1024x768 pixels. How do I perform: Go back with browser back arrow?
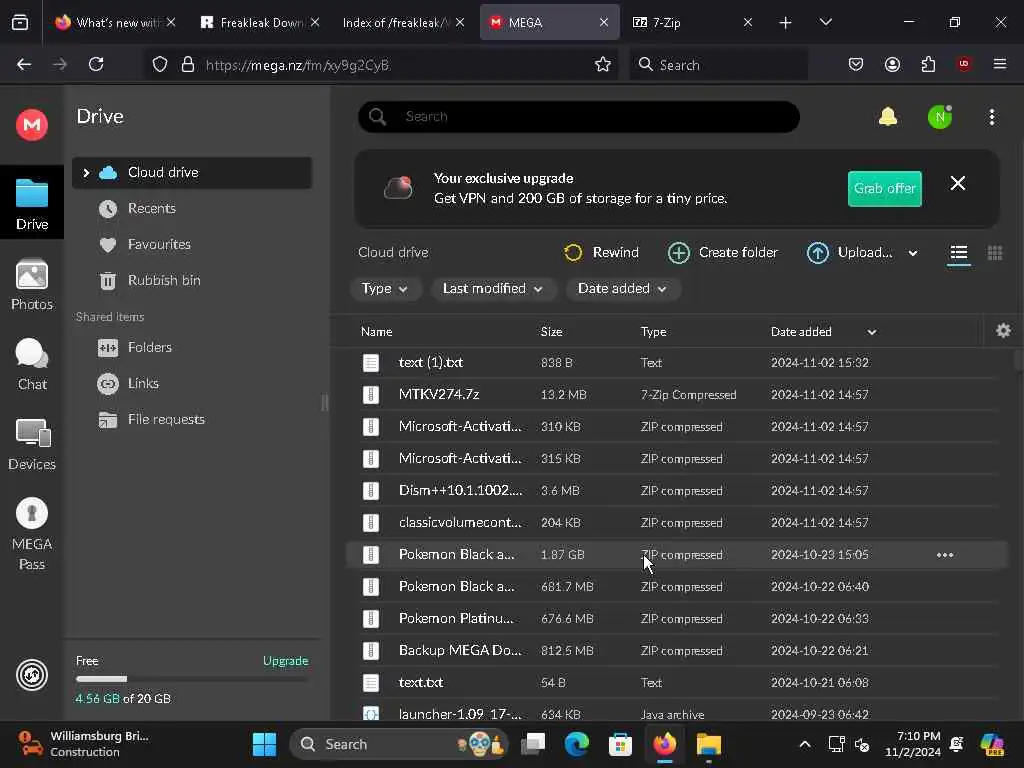pyautogui.click(x=24, y=64)
